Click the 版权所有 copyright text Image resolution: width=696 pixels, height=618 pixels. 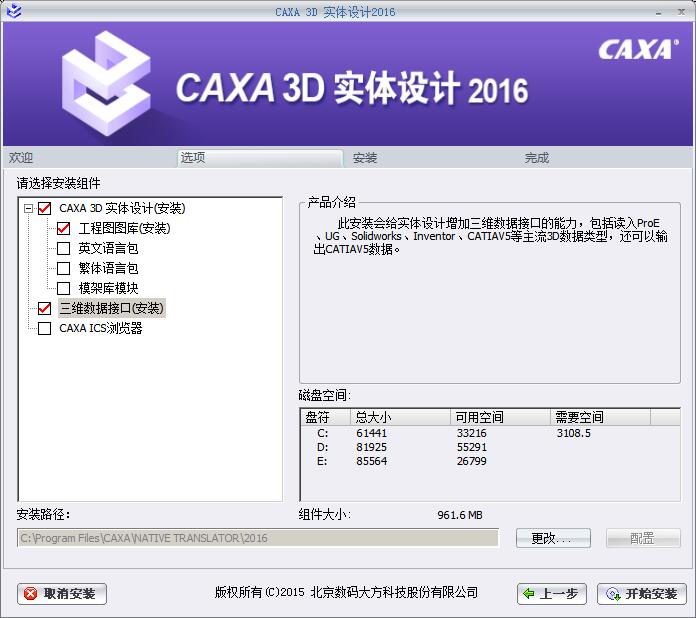346,592
